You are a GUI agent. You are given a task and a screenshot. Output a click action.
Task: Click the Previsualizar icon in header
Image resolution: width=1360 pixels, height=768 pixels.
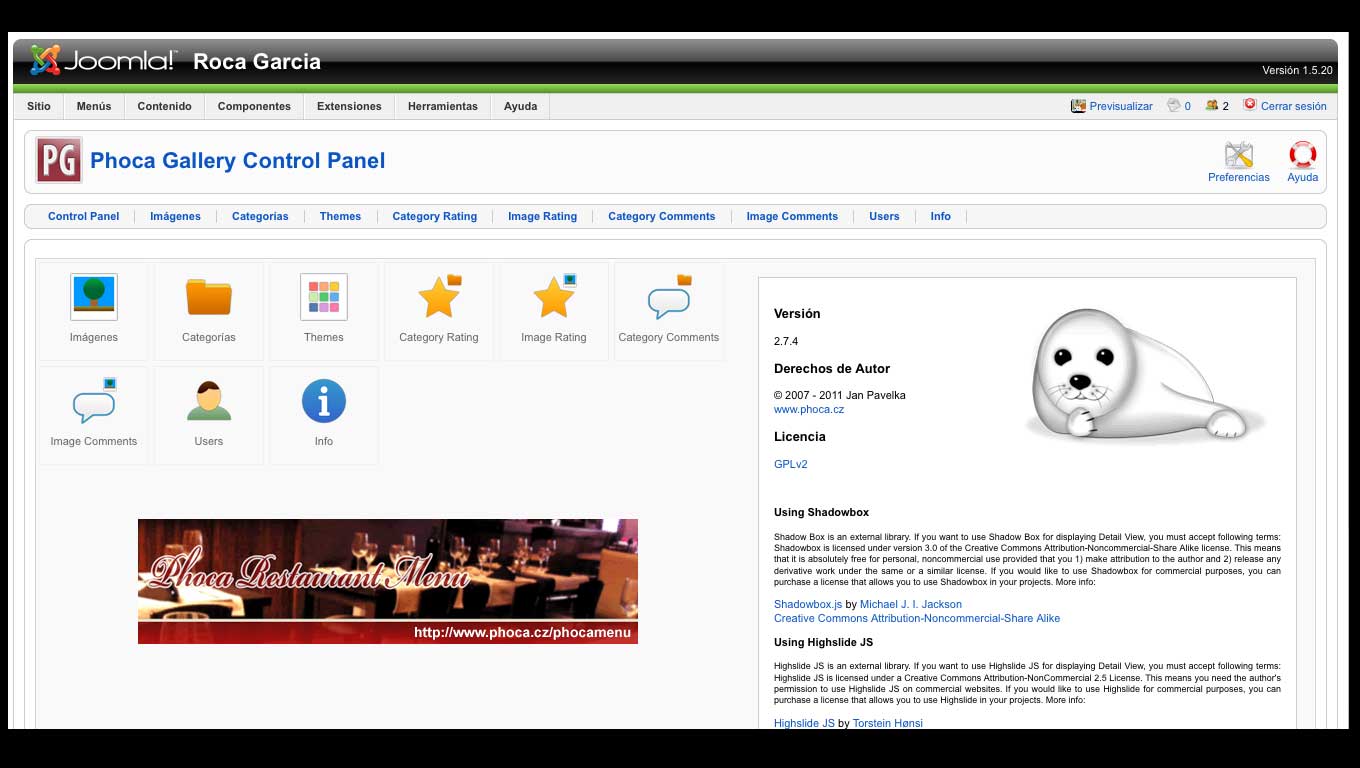(1078, 105)
